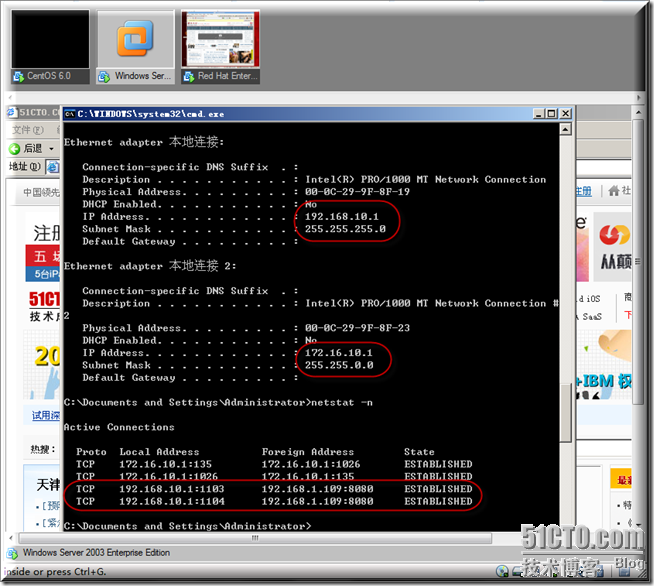The height and width of the screenshot is (586, 654).
Task: Click the outer vertical scrollbar up arrow
Action: coord(638,112)
